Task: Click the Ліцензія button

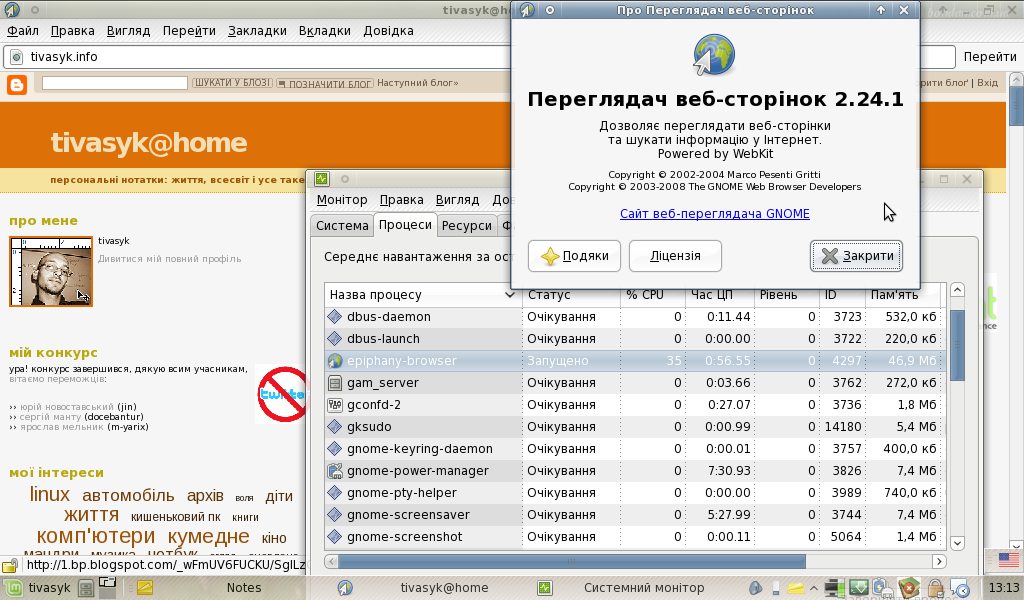Action: tap(675, 256)
